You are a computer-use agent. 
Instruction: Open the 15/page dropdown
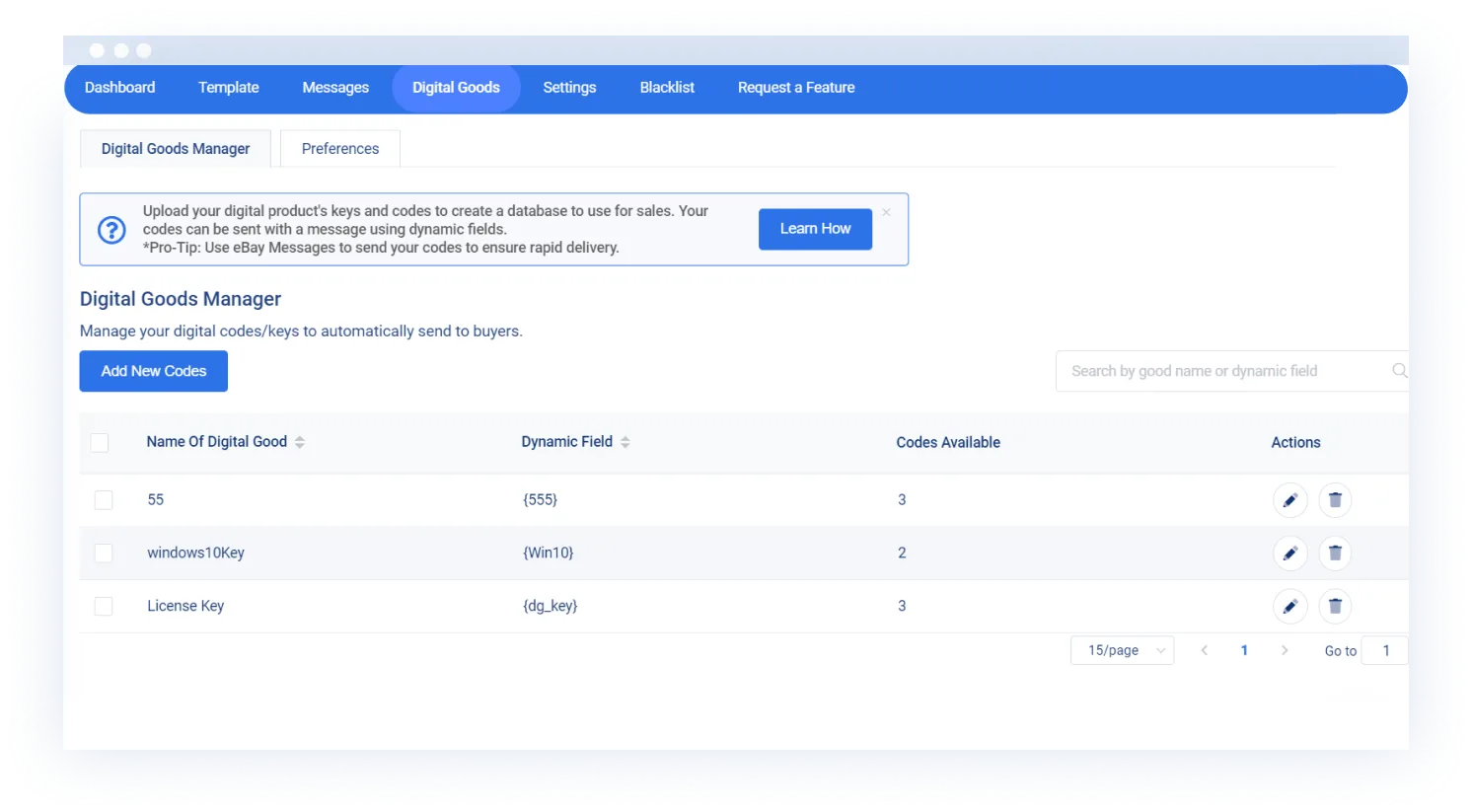point(1122,650)
